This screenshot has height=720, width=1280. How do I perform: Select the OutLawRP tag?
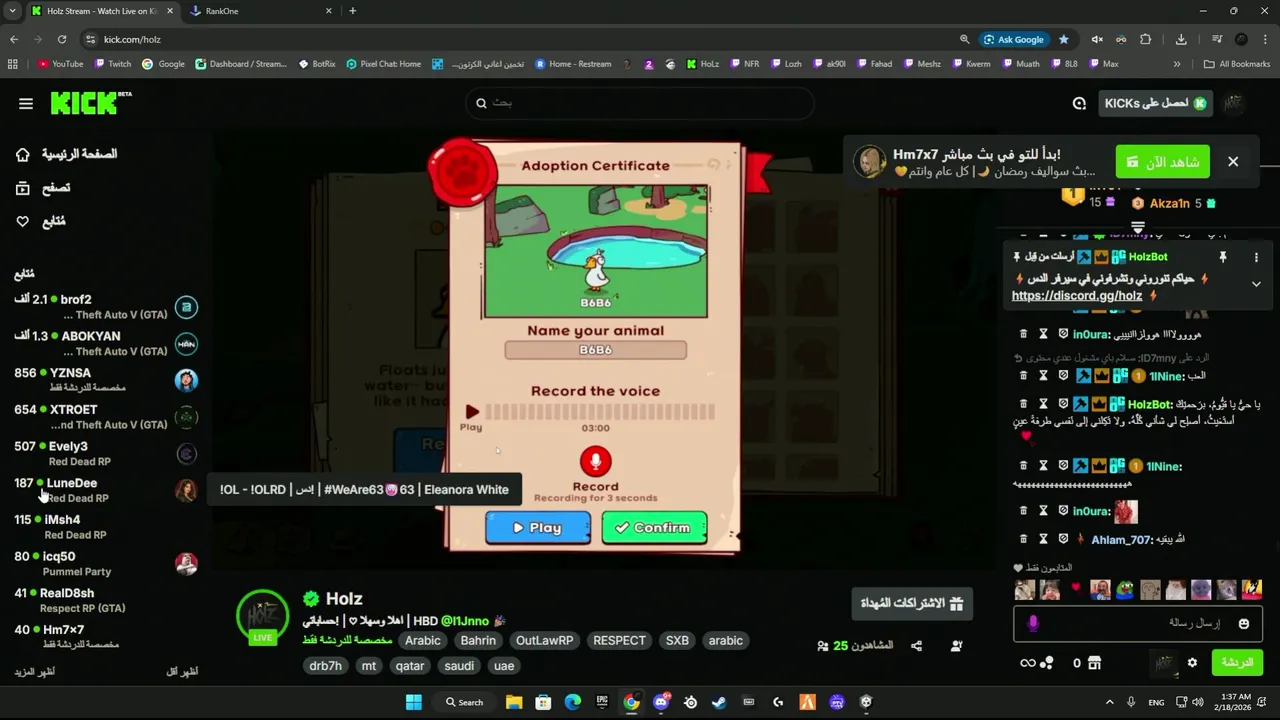(x=545, y=641)
